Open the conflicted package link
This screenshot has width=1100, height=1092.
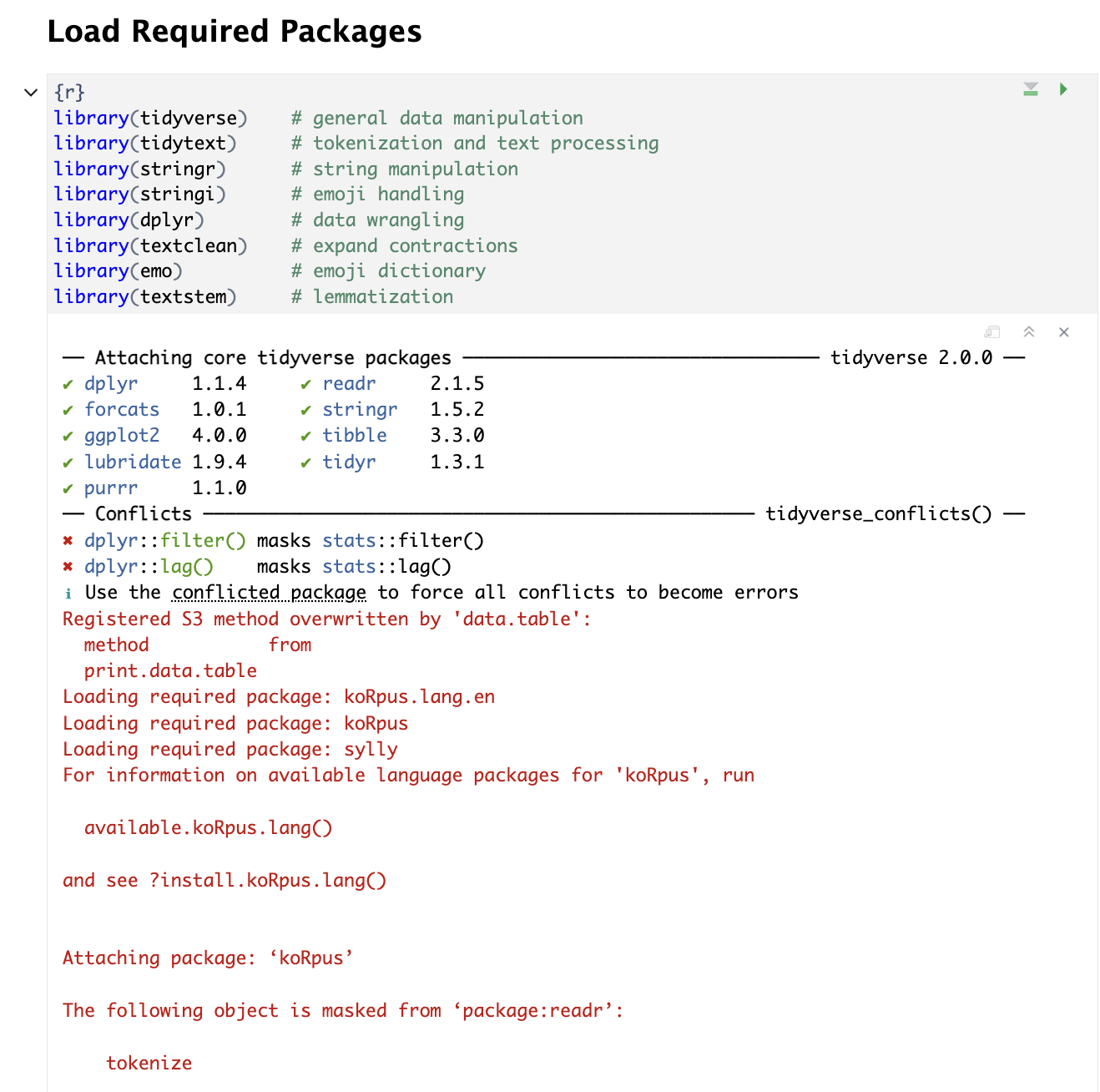click(269, 593)
